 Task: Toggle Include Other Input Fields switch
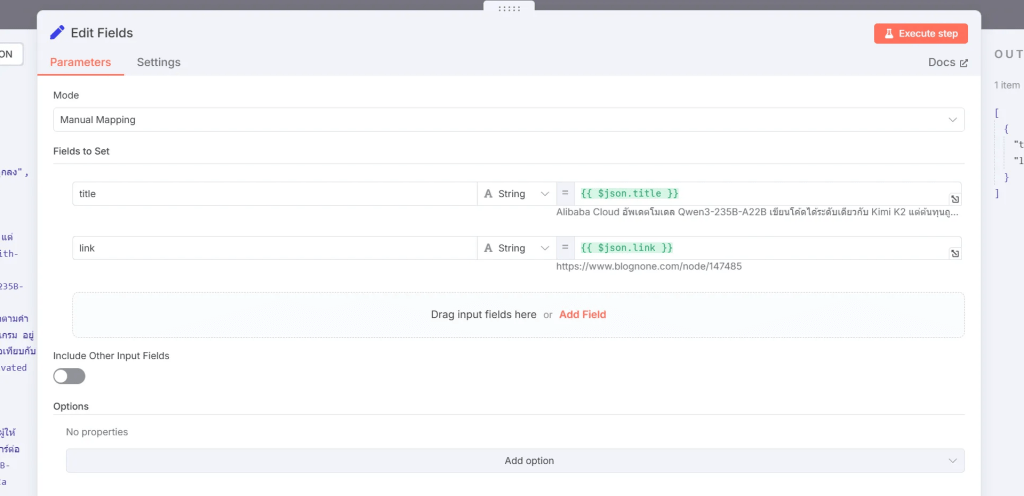69,376
